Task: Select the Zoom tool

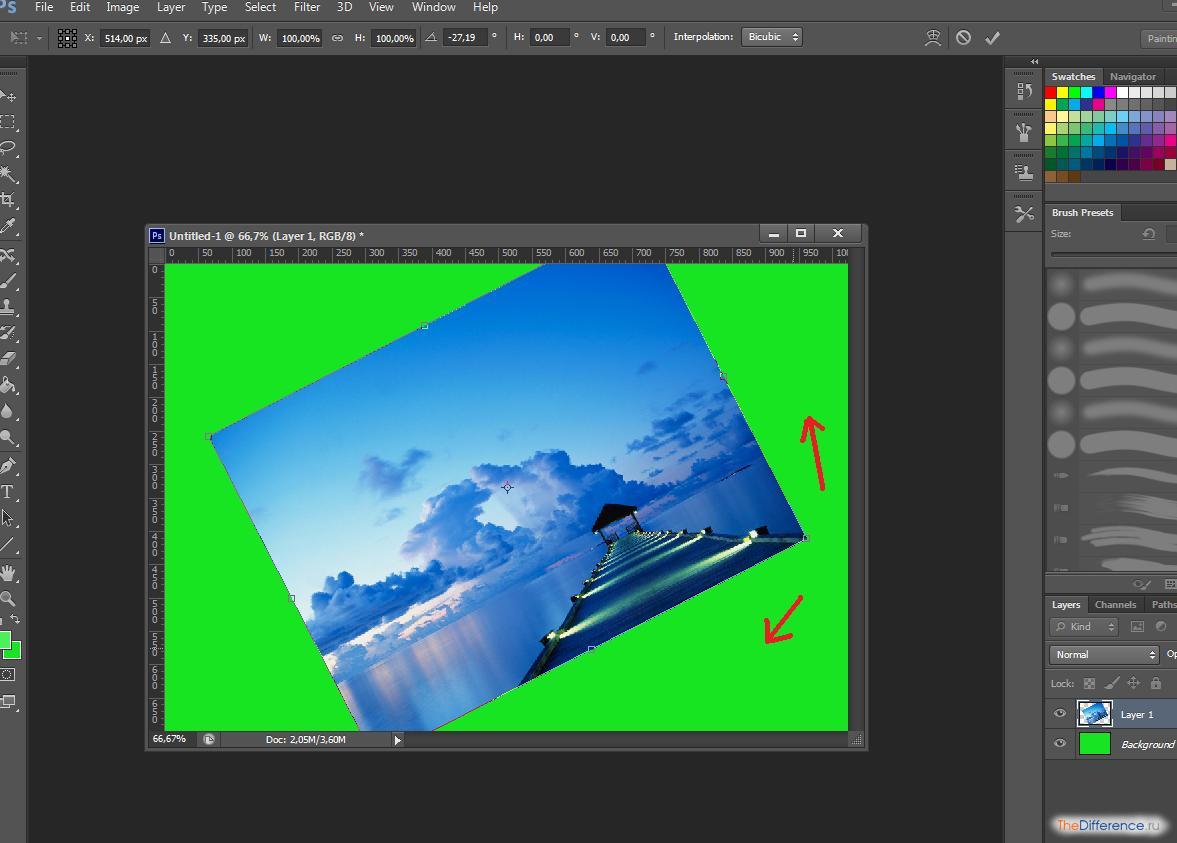Action: [x=8, y=599]
